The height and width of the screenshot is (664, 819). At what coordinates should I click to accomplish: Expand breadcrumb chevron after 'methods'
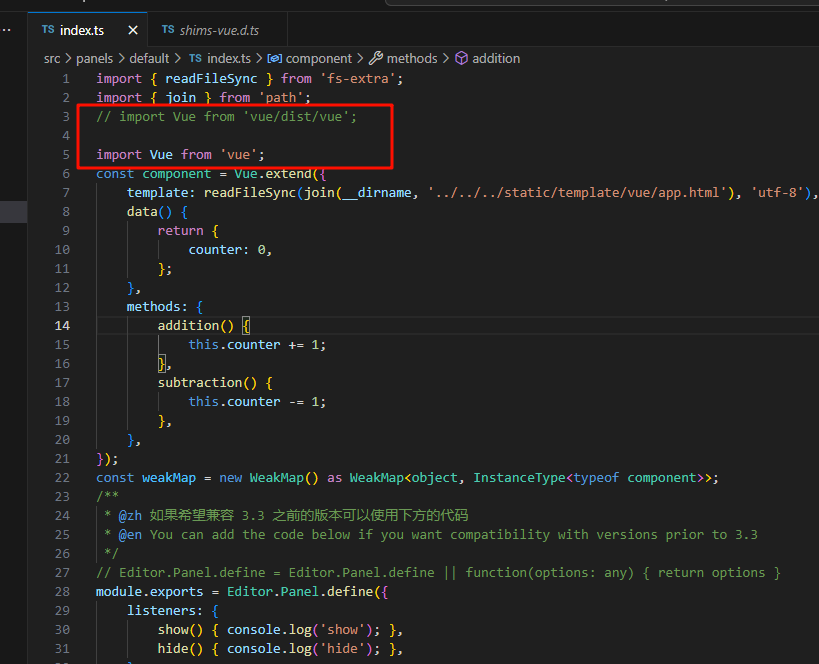(446, 59)
